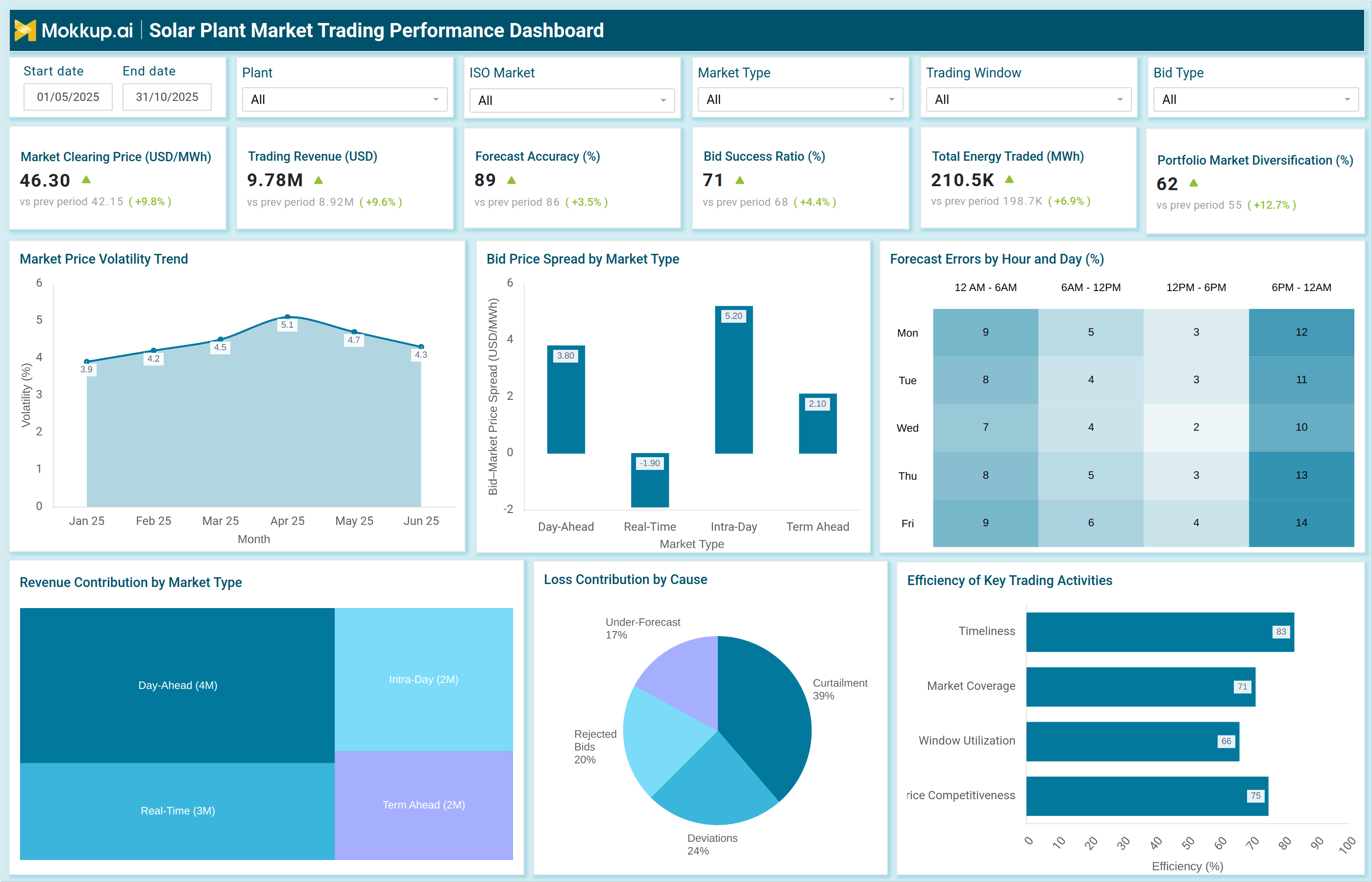Screen dimensions: 1372x882
Task: Open the Plant dropdown
Action: [x=345, y=99]
